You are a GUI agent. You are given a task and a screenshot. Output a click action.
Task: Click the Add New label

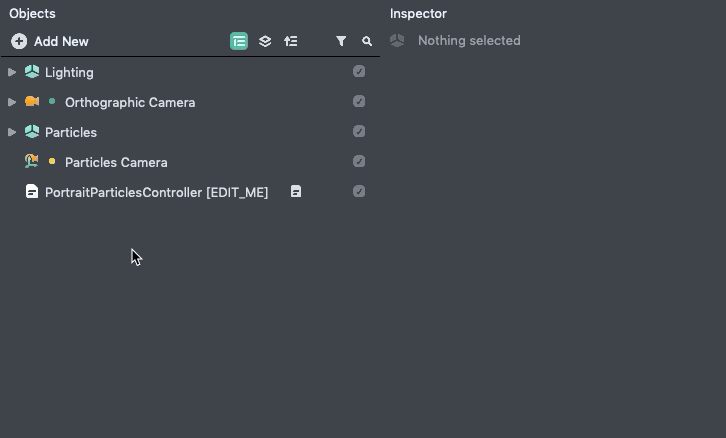coord(61,41)
